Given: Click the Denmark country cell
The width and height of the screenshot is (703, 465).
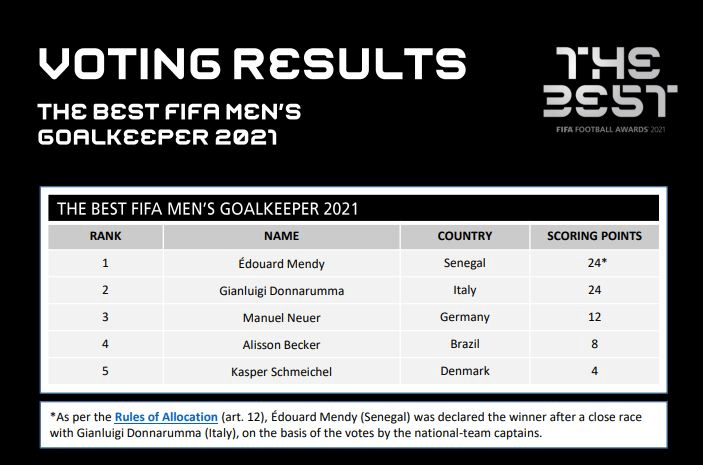Looking at the screenshot, I should [x=464, y=372].
